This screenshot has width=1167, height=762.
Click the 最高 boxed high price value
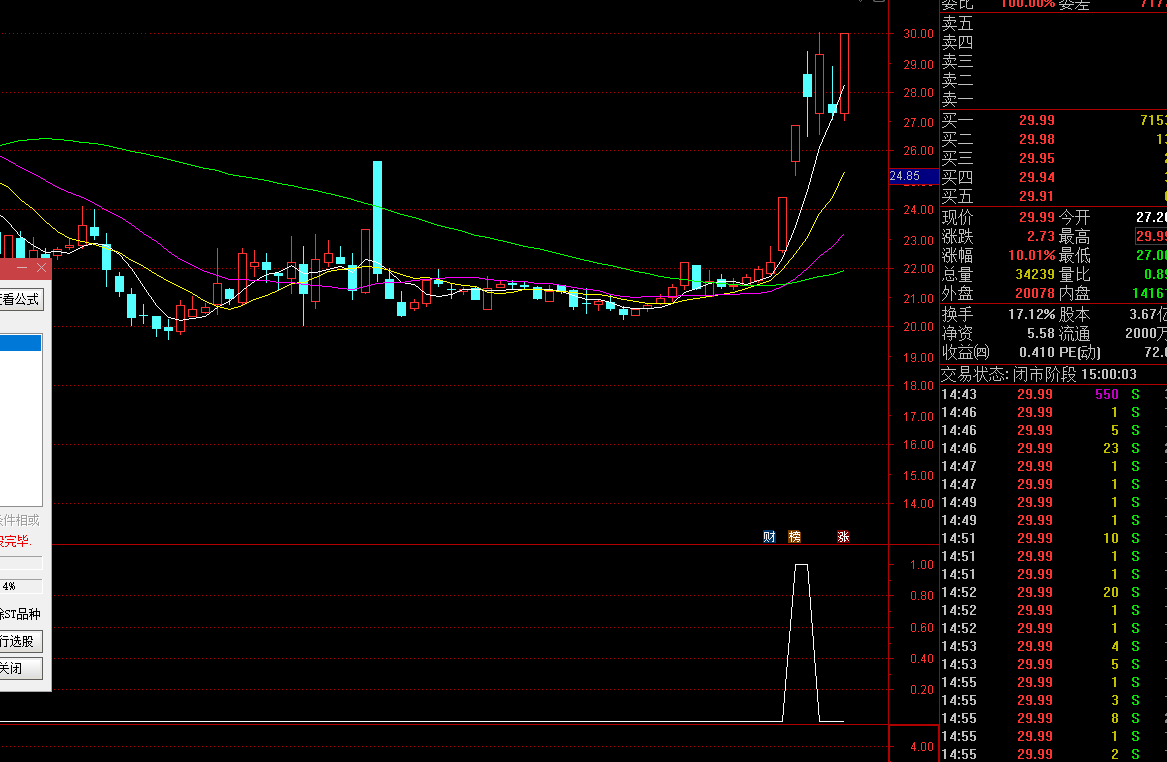tap(1151, 236)
